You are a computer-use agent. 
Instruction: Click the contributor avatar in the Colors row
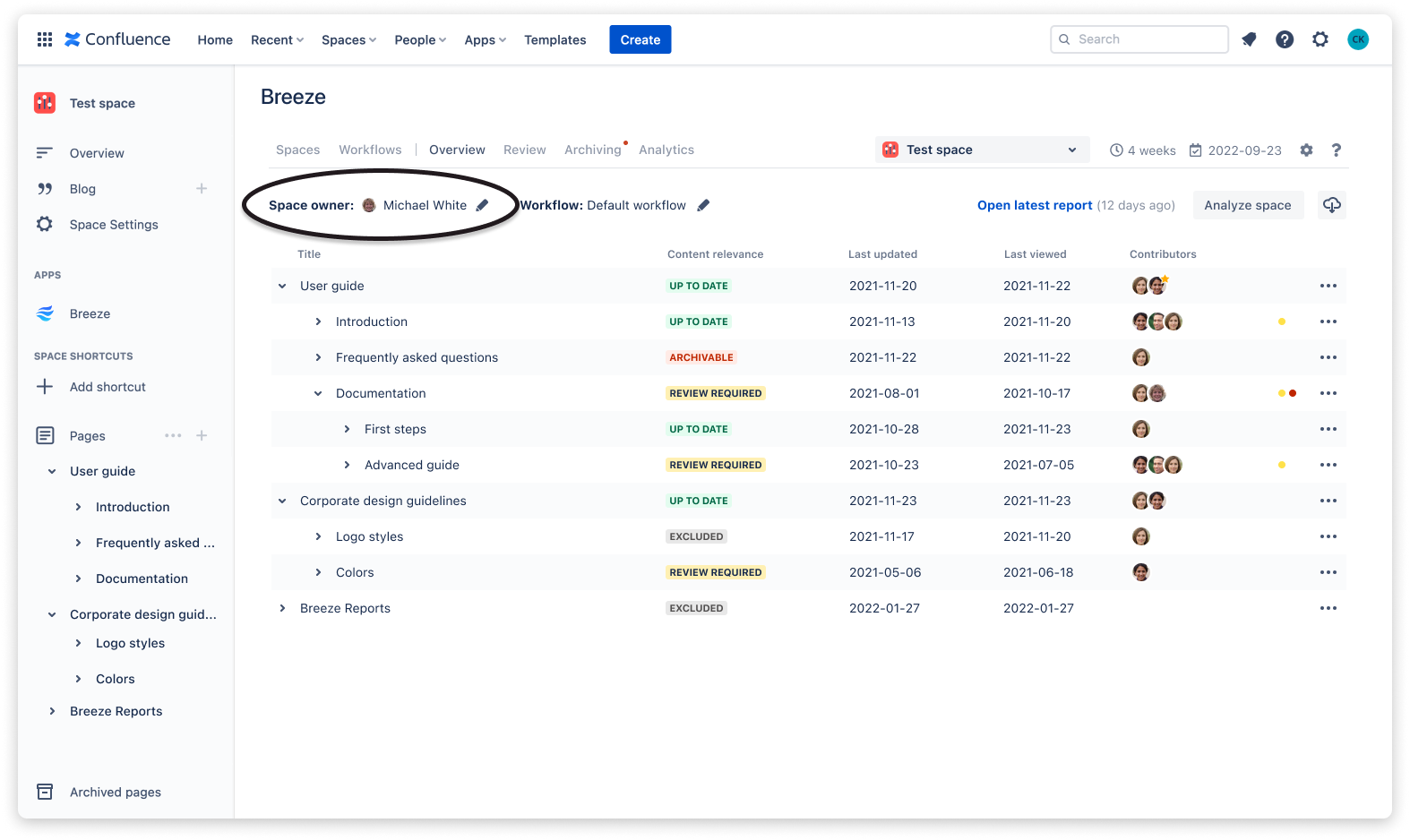click(x=1141, y=572)
